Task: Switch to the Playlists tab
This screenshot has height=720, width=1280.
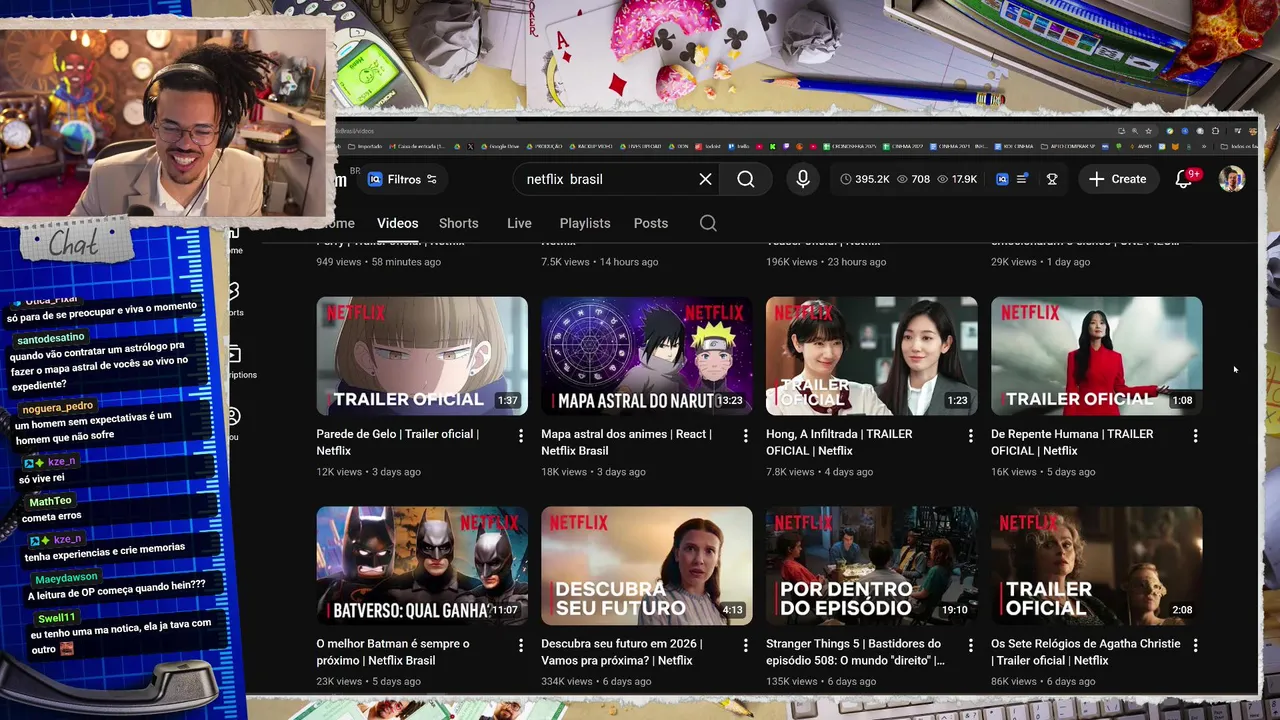Action: coord(585,223)
